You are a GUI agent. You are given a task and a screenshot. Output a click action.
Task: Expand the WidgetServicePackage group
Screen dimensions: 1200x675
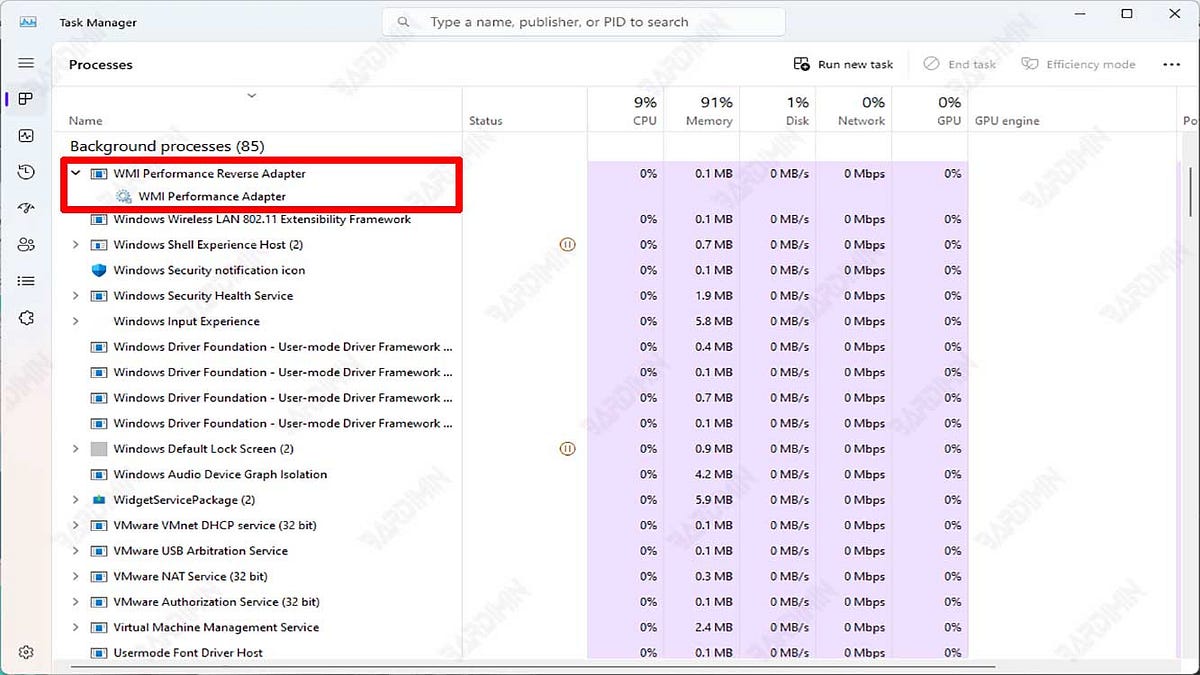click(75, 499)
